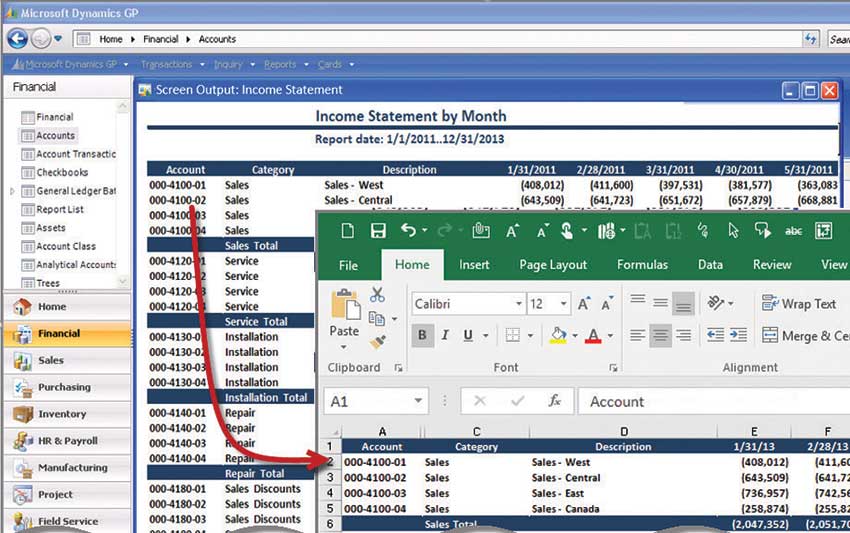Select the Format Painter brush
The height and width of the screenshot is (533, 850).
tap(377, 342)
